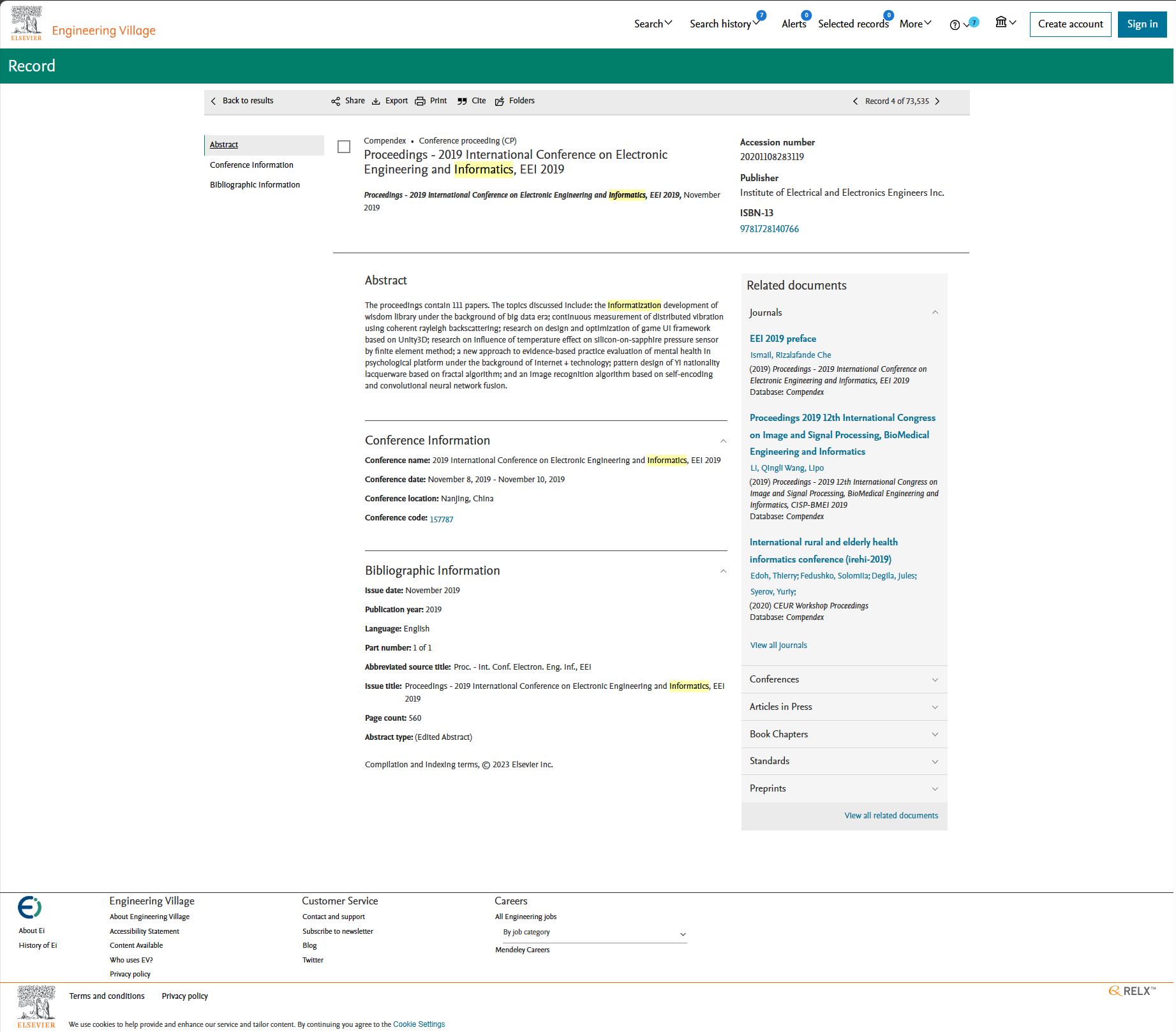Open the help question mark icon
The width and height of the screenshot is (1176, 1032).
pos(955,25)
